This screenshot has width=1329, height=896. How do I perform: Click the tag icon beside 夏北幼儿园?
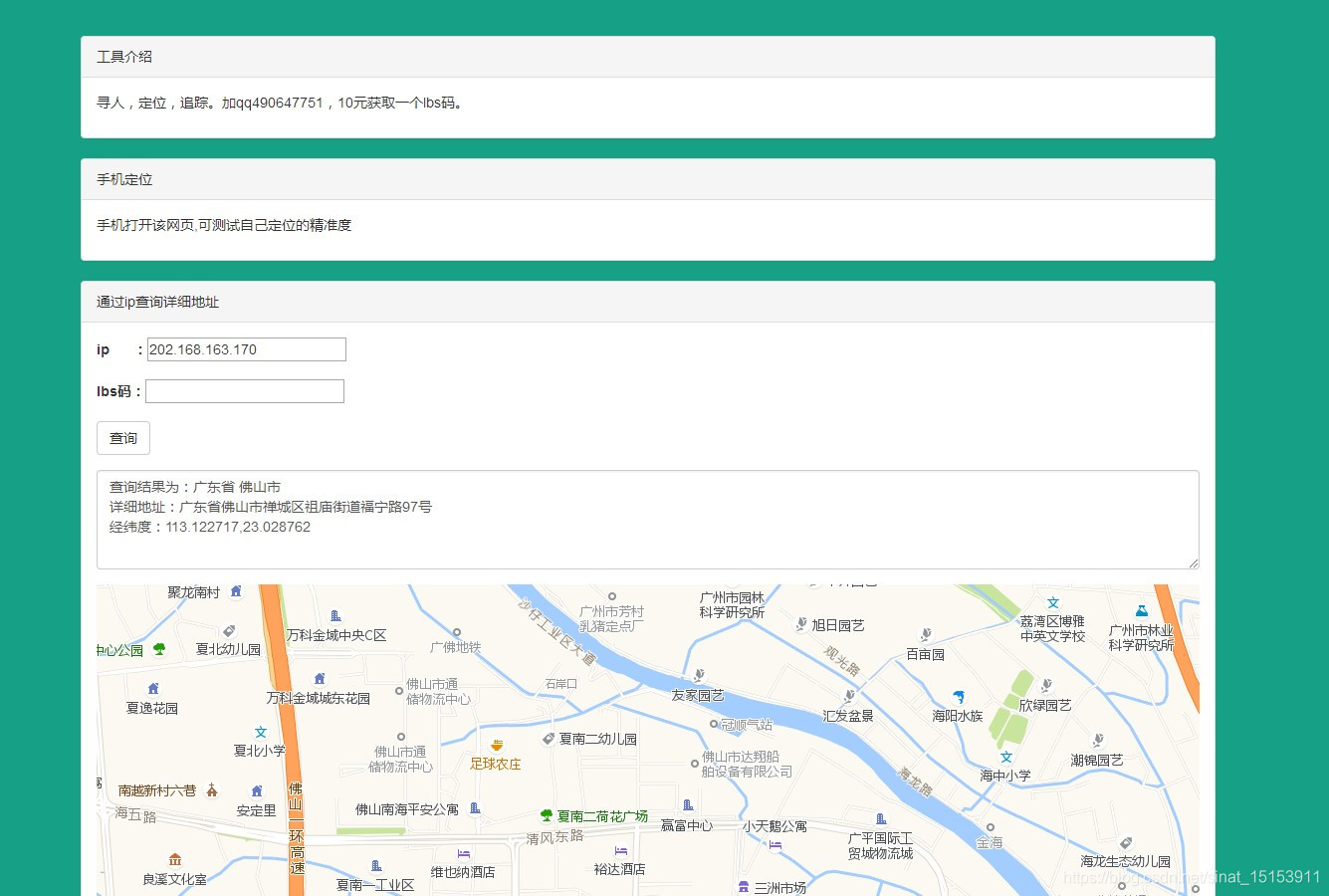pos(229,631)
